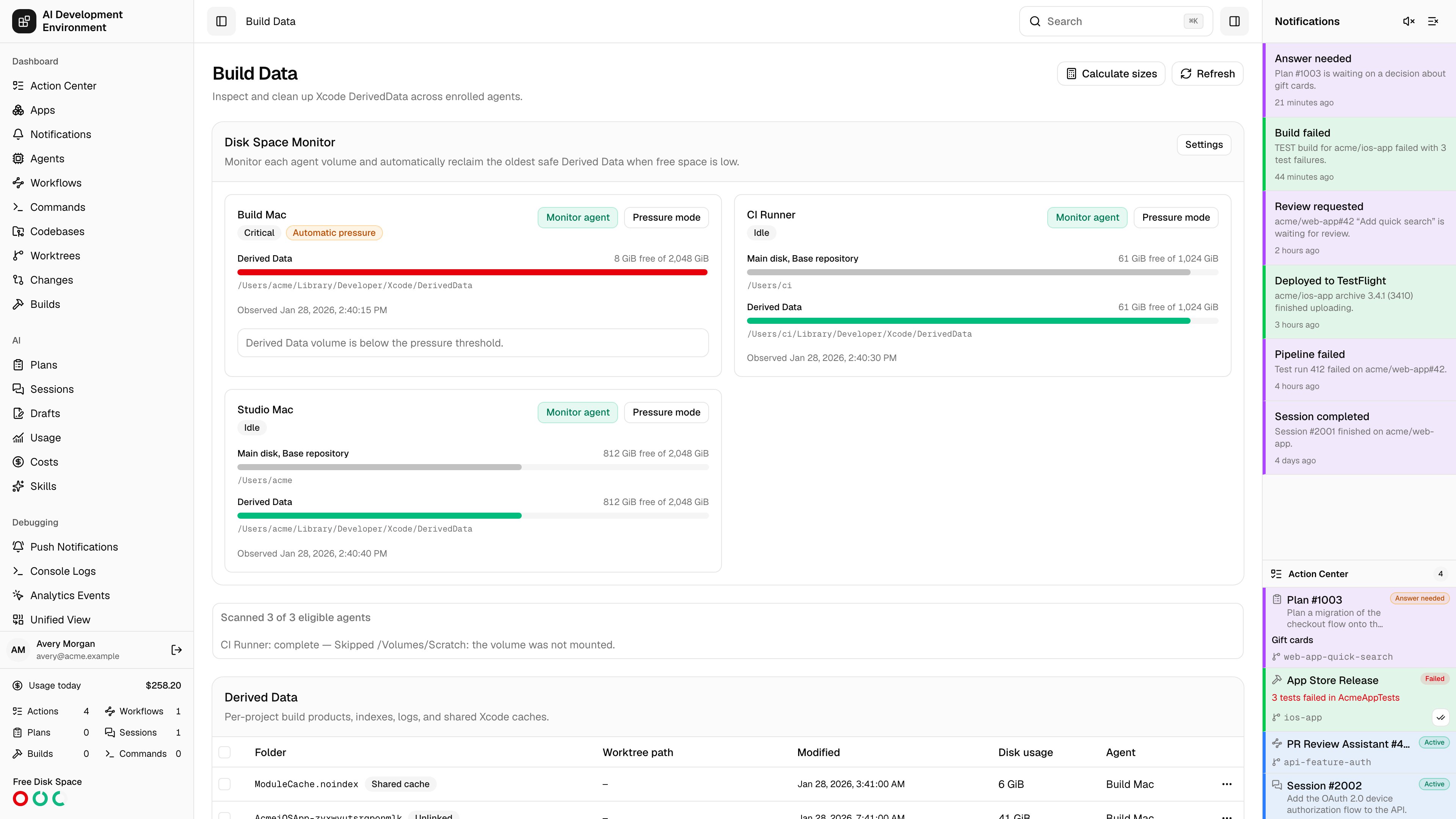Viewport: 1456px width, 819px height.
Task: Open the Answer needed notification
Action: tap(1359, 80)
